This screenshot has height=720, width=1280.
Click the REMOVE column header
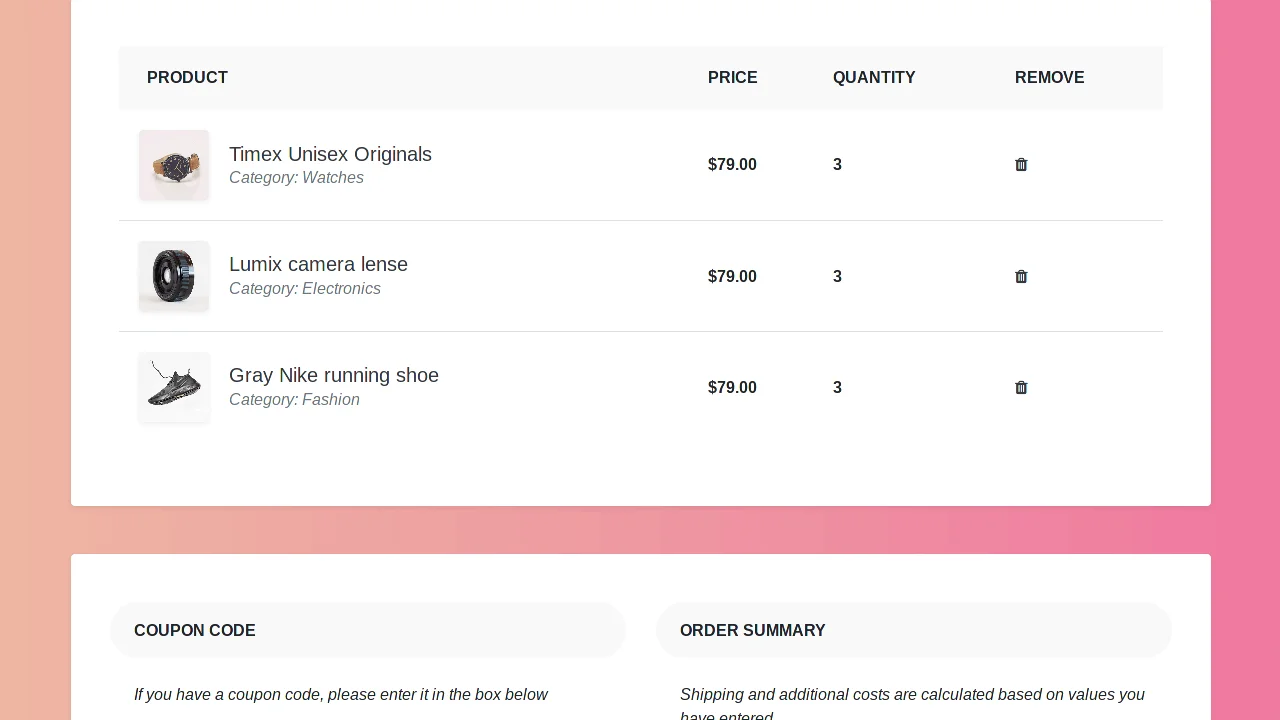tap(1049, 77)
